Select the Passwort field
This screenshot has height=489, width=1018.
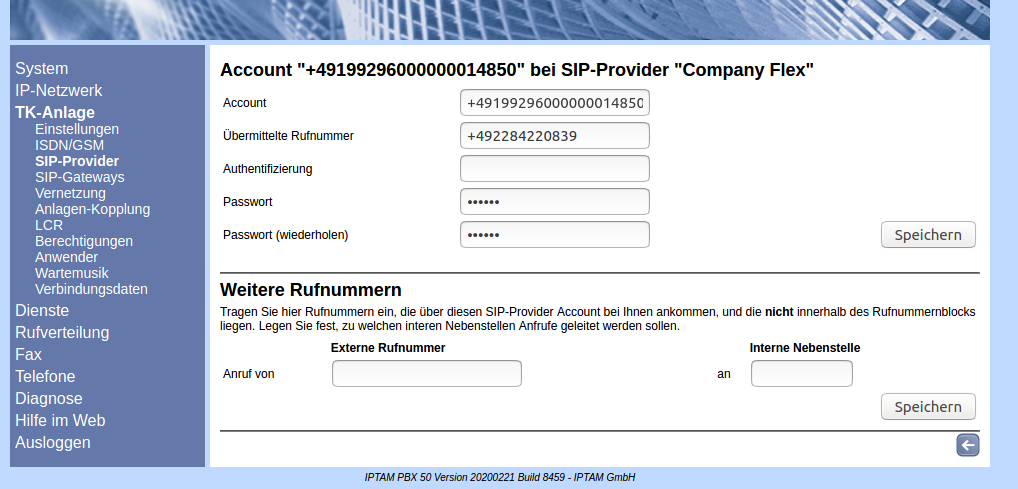[555, 202]
